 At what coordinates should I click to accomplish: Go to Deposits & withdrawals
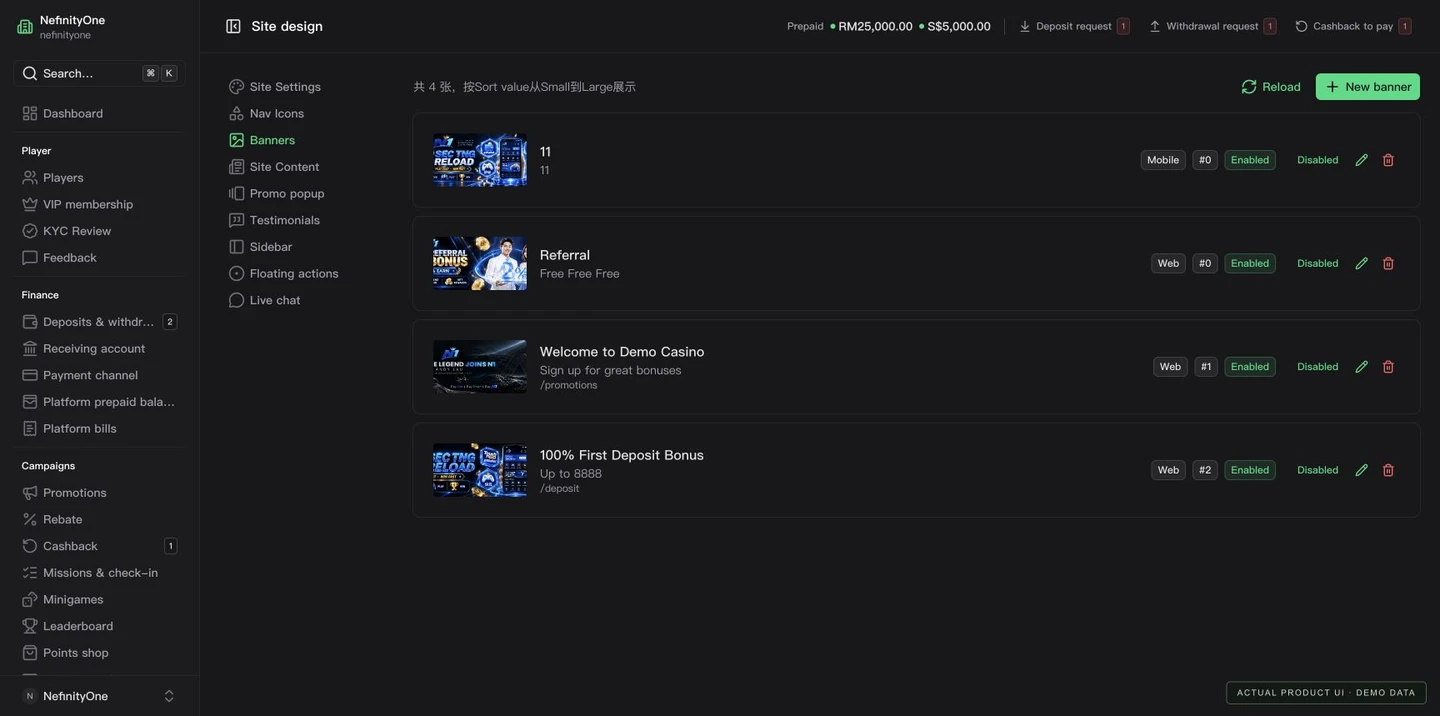click(x=100, y=322)
